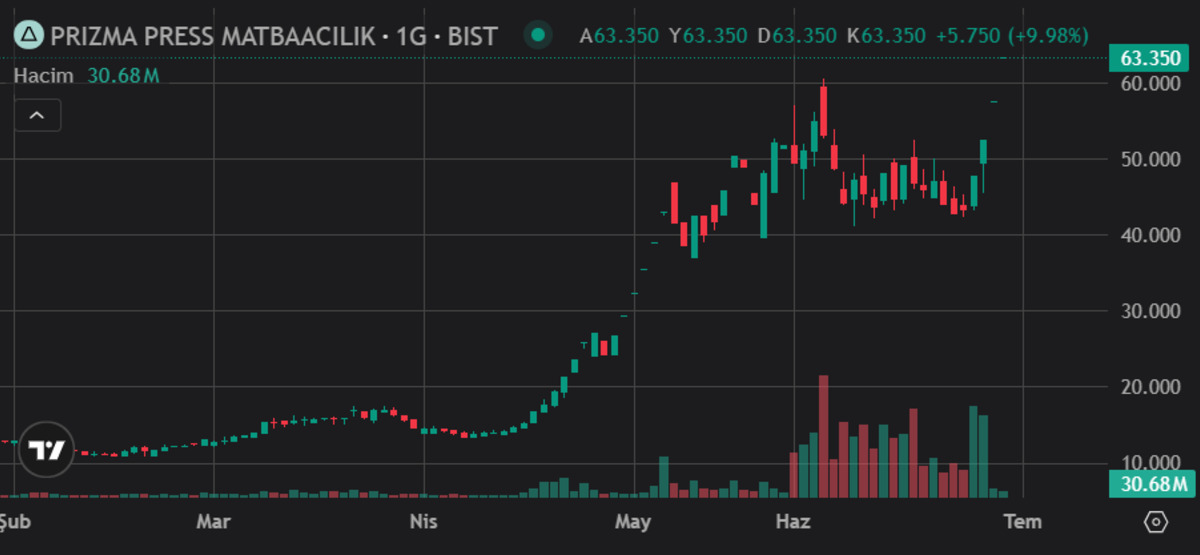Screen dimensions: 1200x555
Task: Click the 50.000 price axis label
Action: click(x=1151, y=159)
